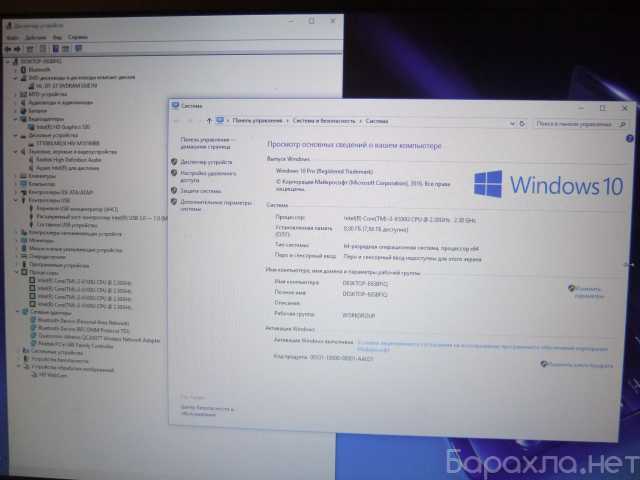The width and height of the screenshot is (640, 480).
Task: Select Realtek PCIe GBE Family Controller
Action: coord(75,346)
